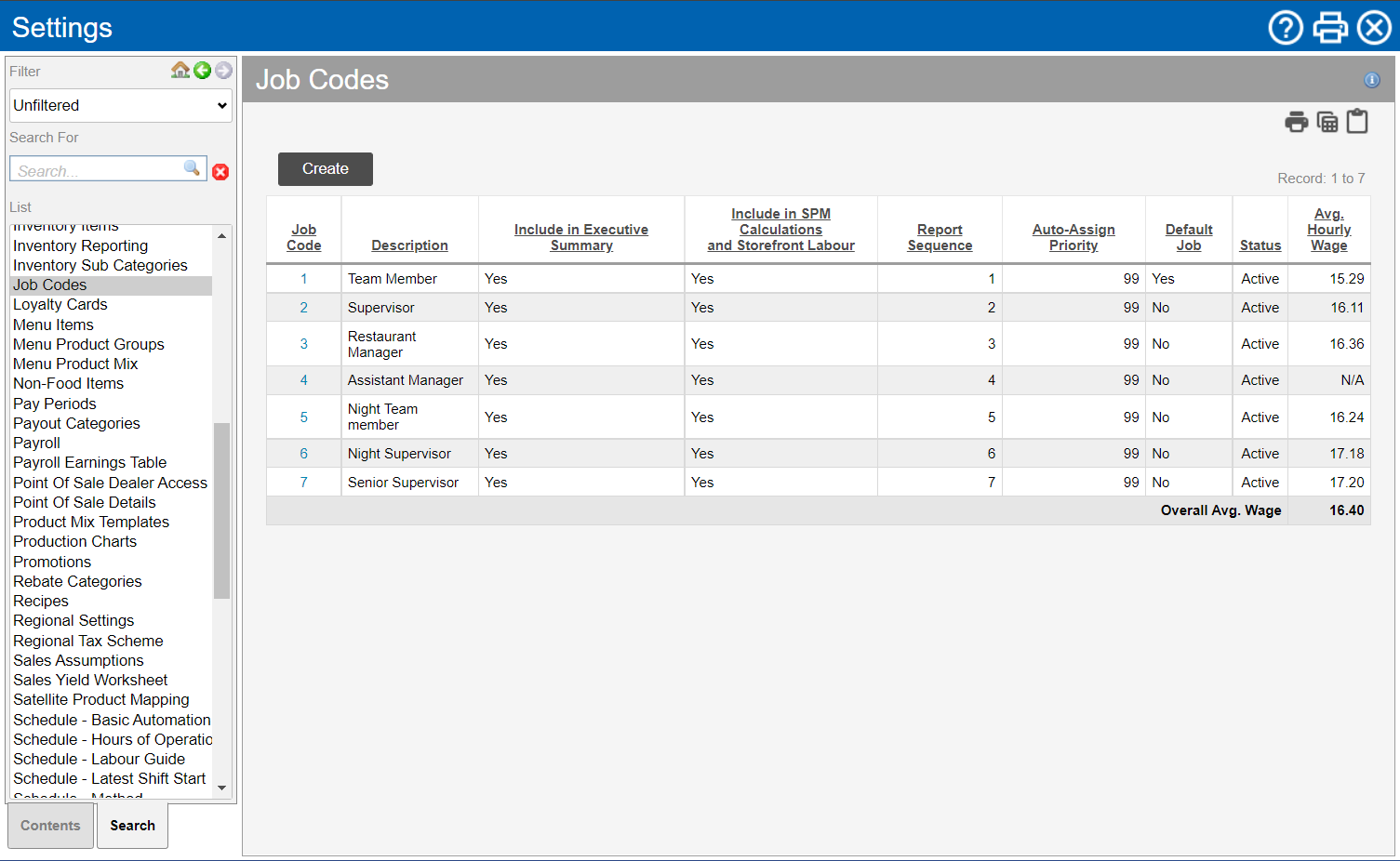Image resolution: width=1400 pixels, height=861 pixels.
Task: Switch to the Contents tab
Action: point(50,826)
